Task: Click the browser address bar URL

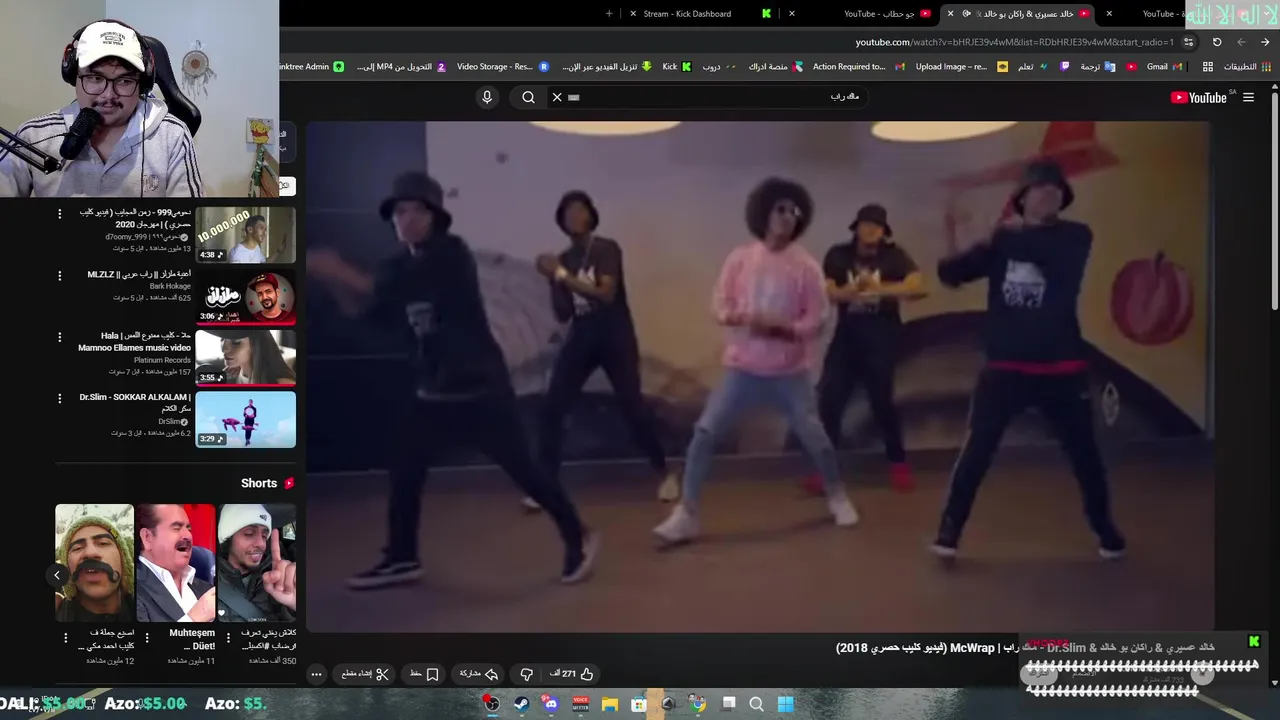Action: pos(1014,42)
